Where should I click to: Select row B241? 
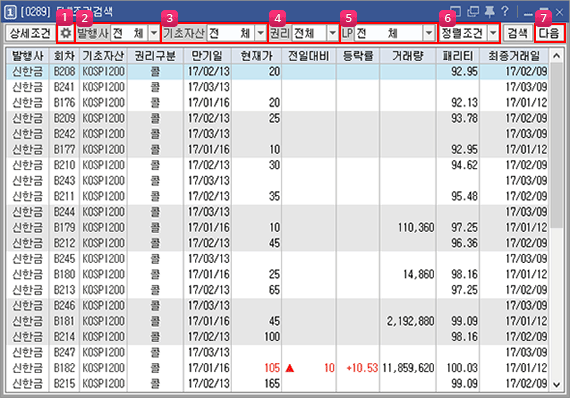tap(277, 87)
